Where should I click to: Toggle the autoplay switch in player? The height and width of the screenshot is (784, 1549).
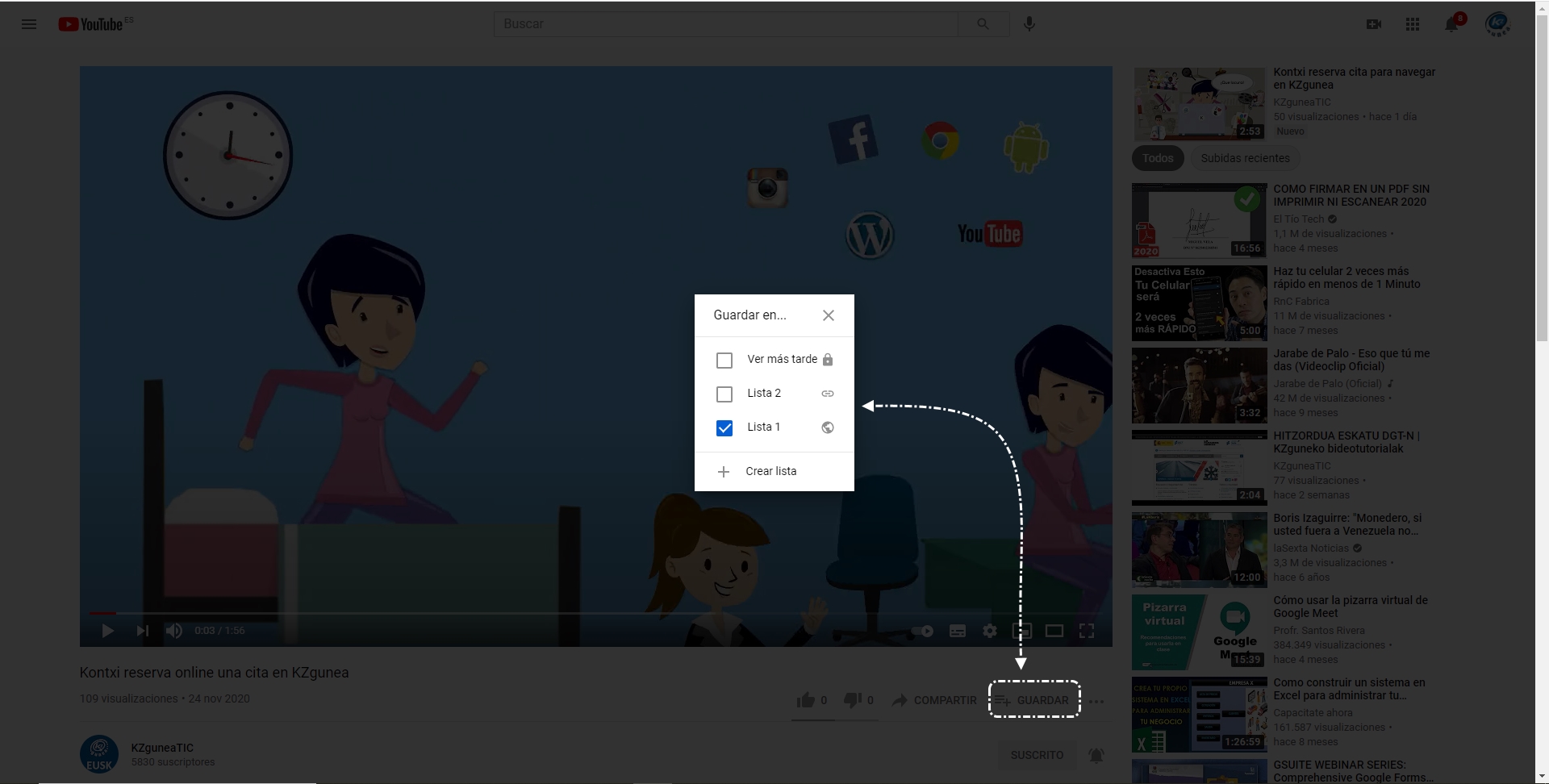click(923, 631)
